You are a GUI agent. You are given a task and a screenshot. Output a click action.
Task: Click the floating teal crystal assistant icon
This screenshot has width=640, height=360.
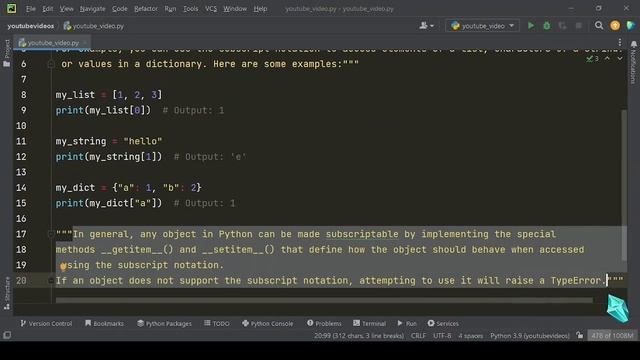618,309
